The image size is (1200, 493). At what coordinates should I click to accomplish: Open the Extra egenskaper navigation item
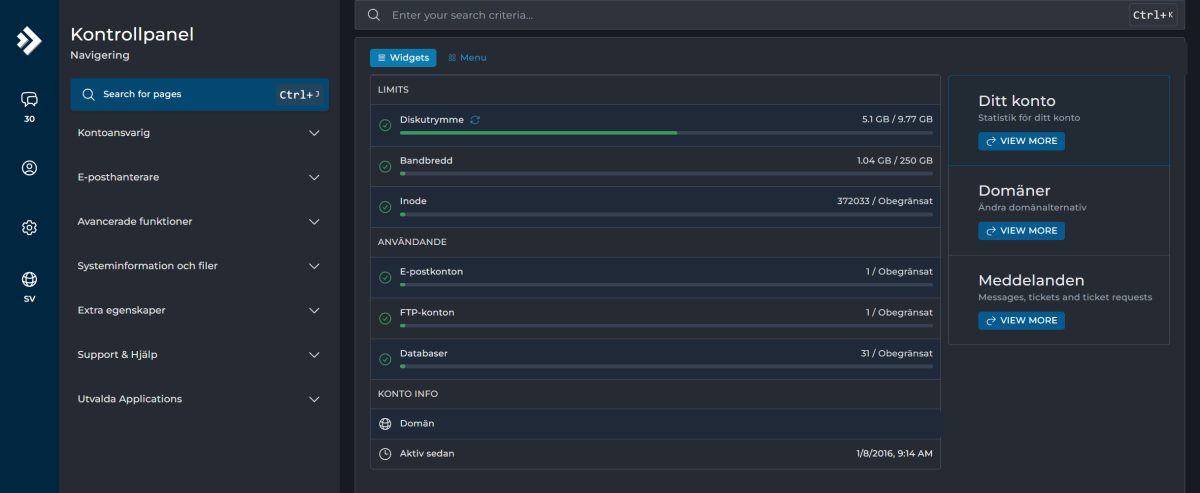point(199,311)
